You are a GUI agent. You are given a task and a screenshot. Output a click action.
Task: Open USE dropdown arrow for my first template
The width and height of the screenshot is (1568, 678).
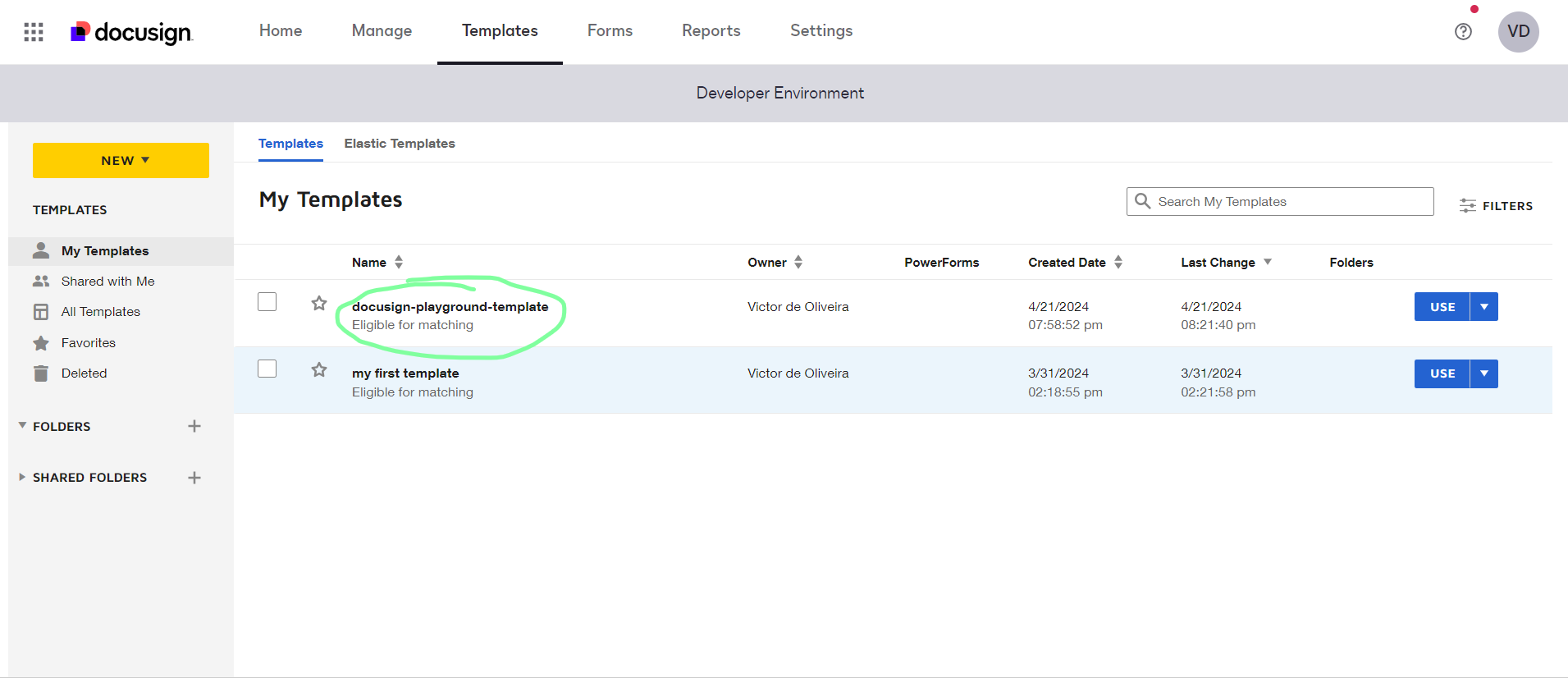(1484, 373)
